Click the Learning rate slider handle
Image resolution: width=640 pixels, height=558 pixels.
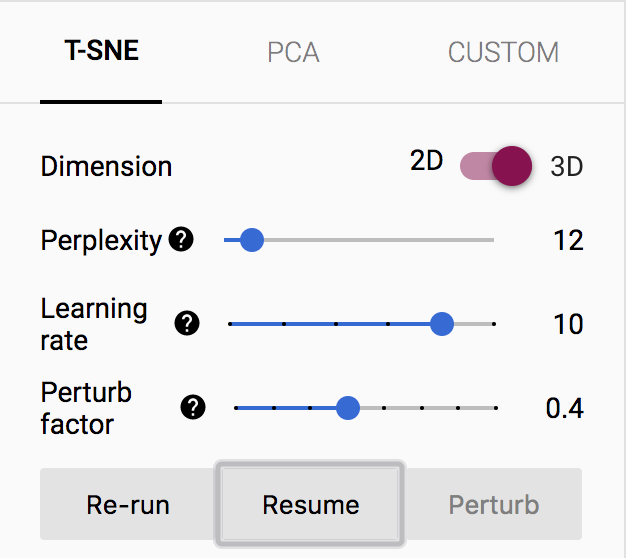(x=441, y=323)
